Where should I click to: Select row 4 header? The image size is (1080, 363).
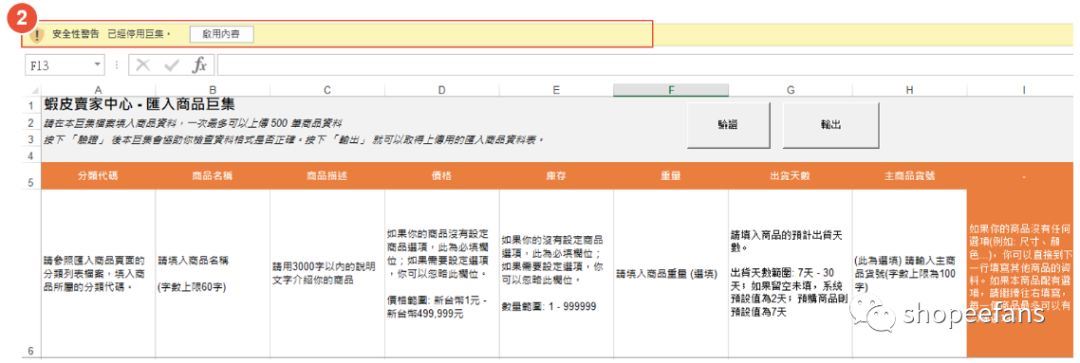click(x=31, y=156)
